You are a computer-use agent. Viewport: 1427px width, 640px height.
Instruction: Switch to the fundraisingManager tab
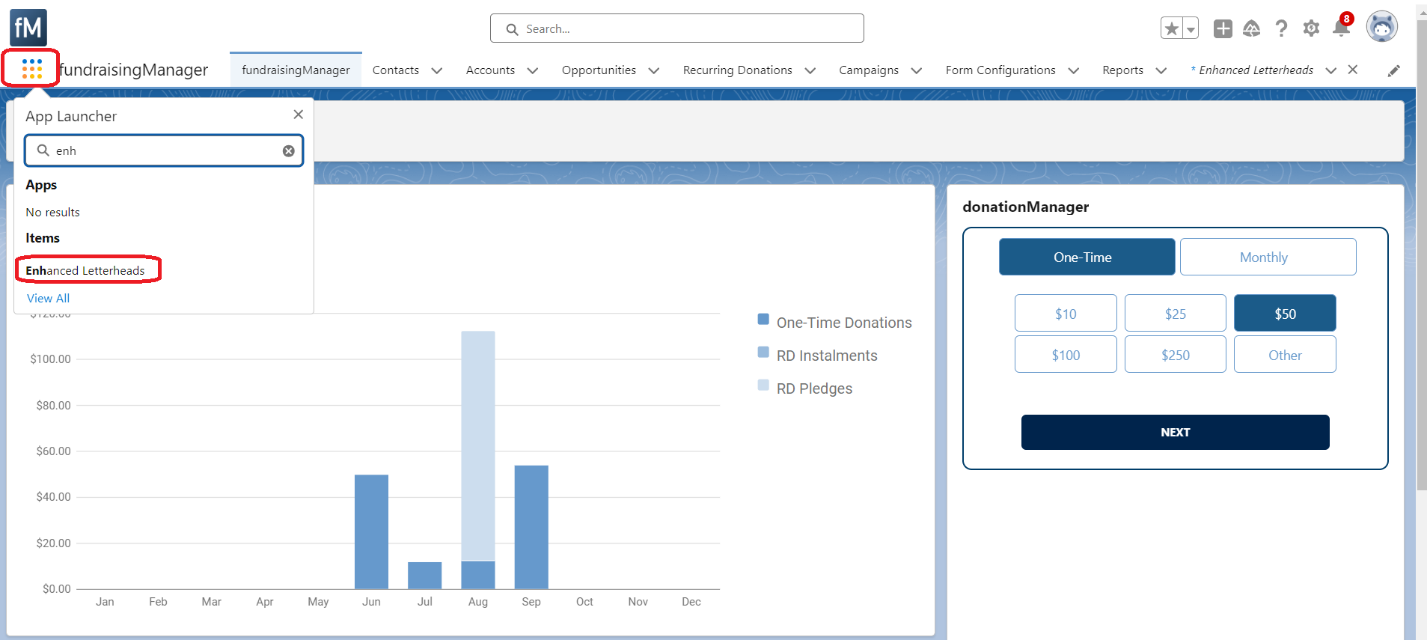click(296, 70)
